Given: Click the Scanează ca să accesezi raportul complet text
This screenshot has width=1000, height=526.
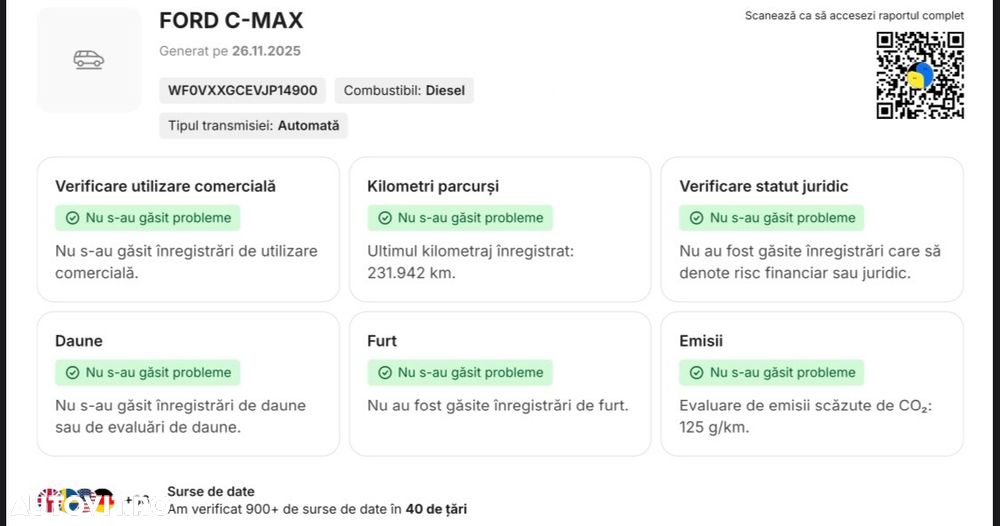Looking at the screenshot, I should coord(854,16).
